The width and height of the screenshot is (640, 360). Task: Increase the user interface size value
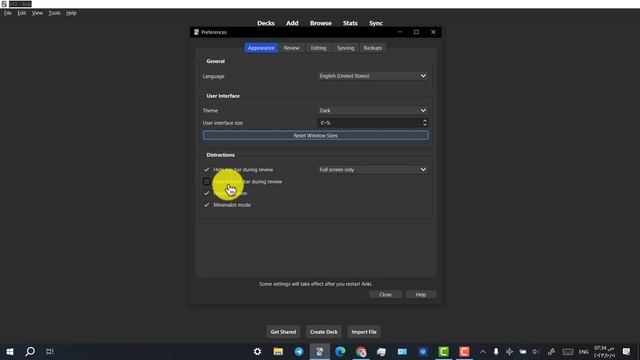coord(424,120)
